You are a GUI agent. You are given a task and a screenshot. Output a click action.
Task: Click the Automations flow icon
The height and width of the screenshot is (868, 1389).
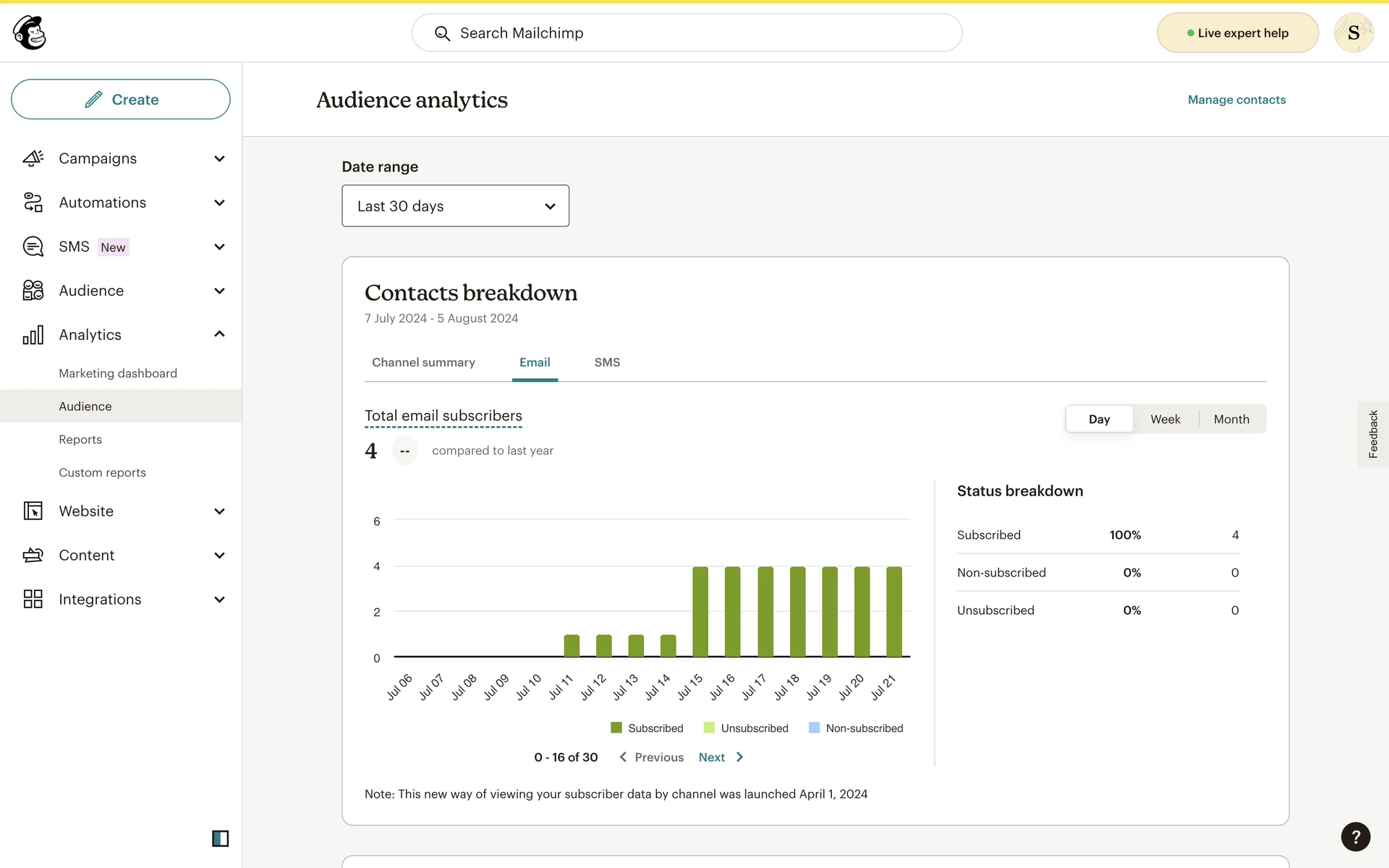pos(33,203)
